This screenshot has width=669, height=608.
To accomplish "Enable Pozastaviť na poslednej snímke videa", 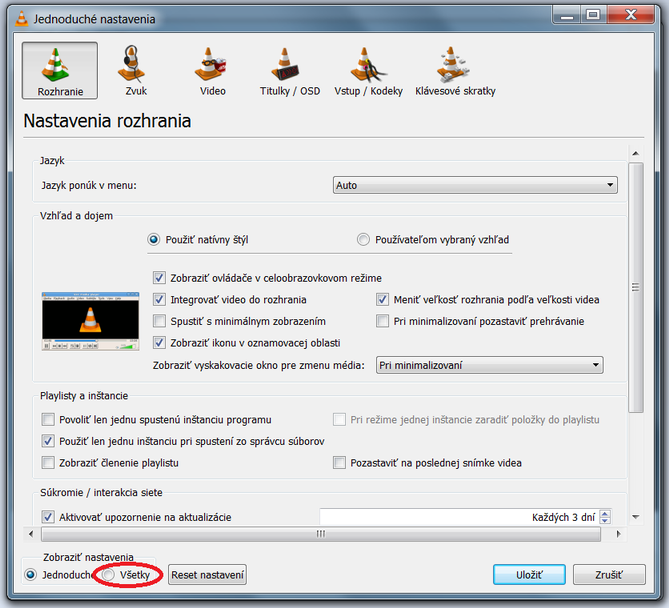I will coord(339,463).
